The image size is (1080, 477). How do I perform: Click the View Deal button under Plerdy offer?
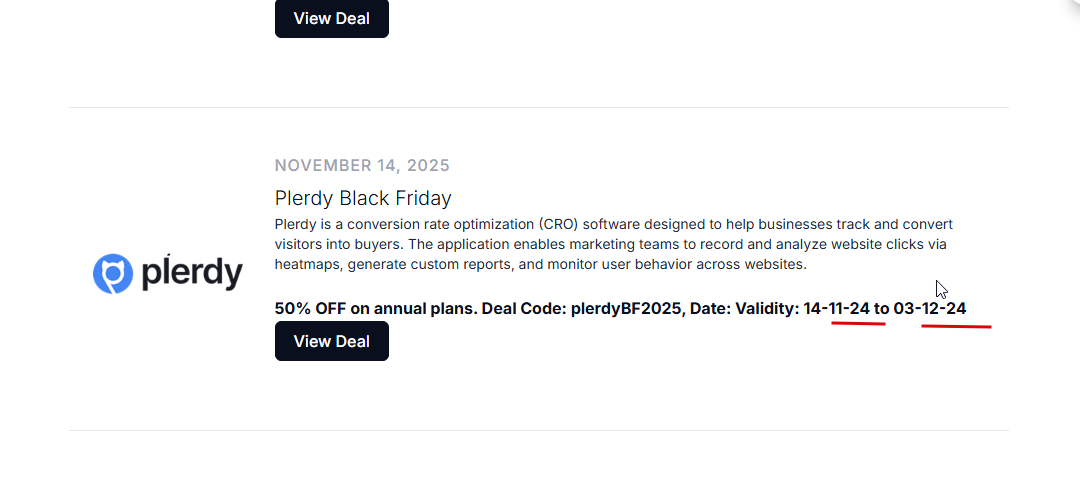pyautogui.click(x=331, y=341)
